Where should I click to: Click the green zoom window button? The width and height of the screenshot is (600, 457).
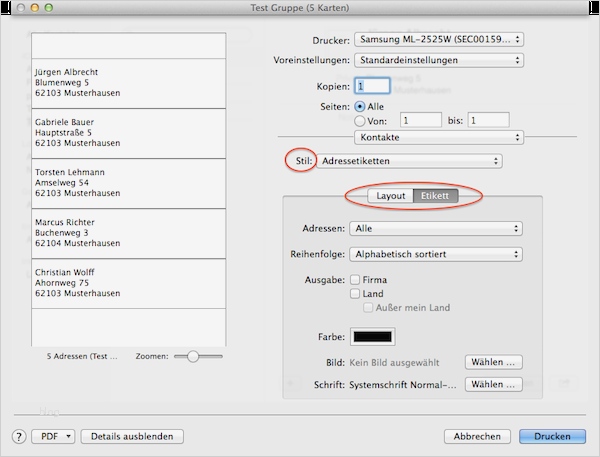(49, 8)
